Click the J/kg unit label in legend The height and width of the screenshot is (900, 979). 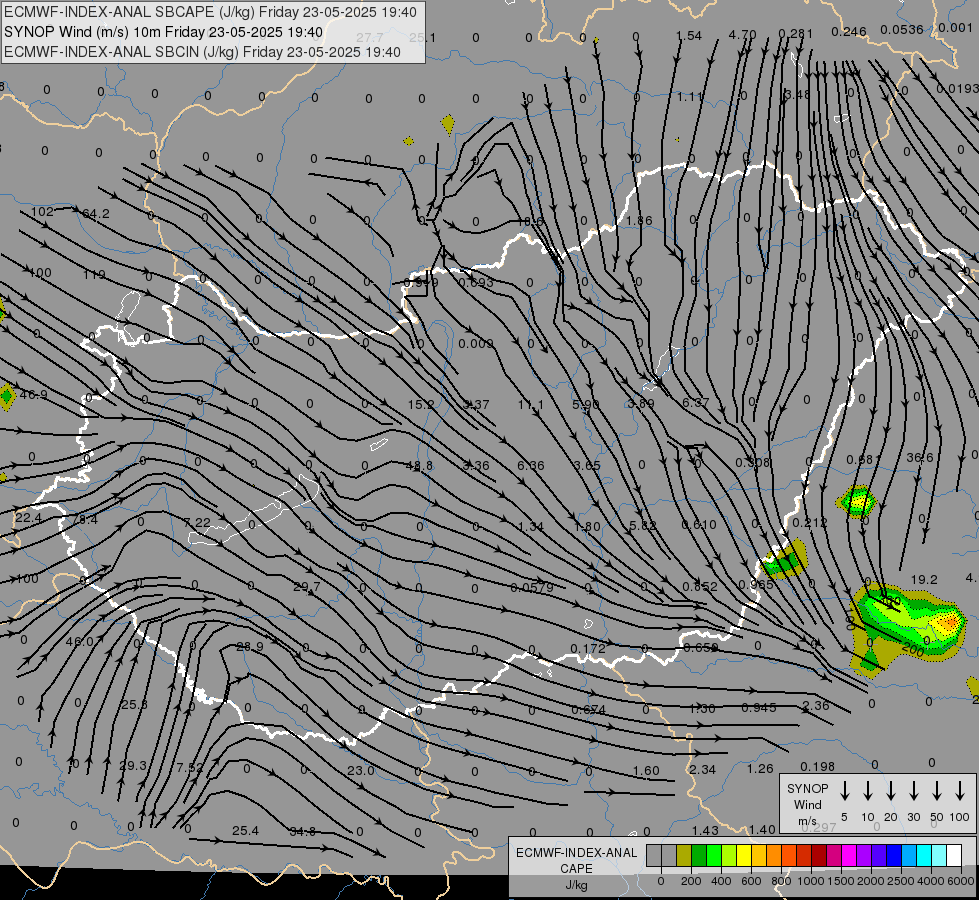pyautogui.click(x=576, y=885)
